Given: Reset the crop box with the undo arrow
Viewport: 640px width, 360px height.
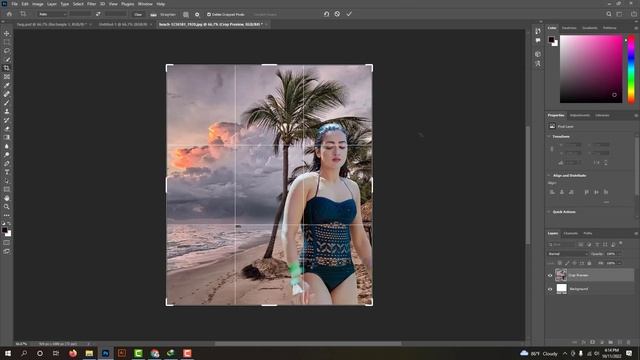Looking at the screenshot, I should click(326, 14).
